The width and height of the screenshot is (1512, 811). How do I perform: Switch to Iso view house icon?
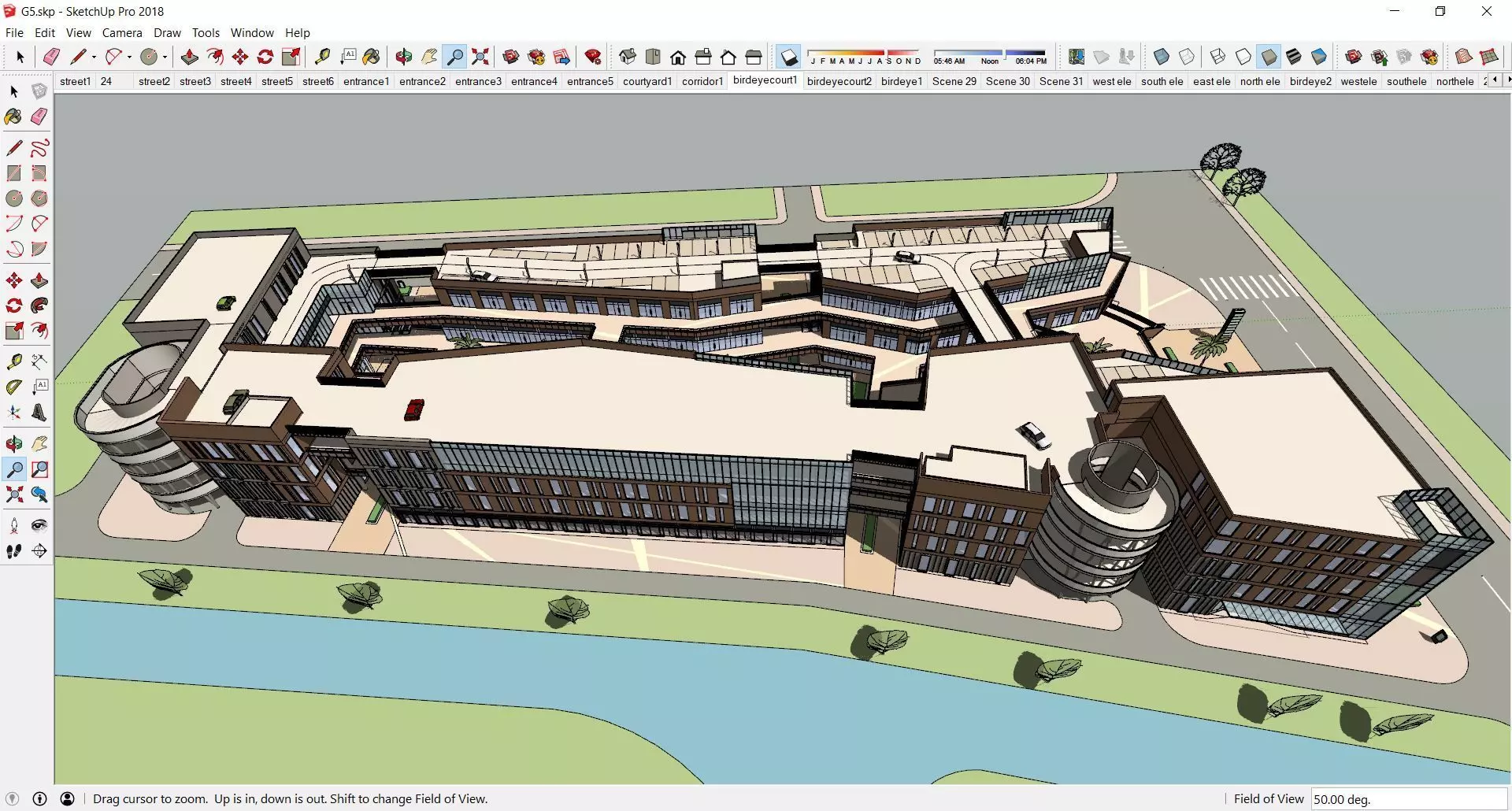(x=628, y=57)
